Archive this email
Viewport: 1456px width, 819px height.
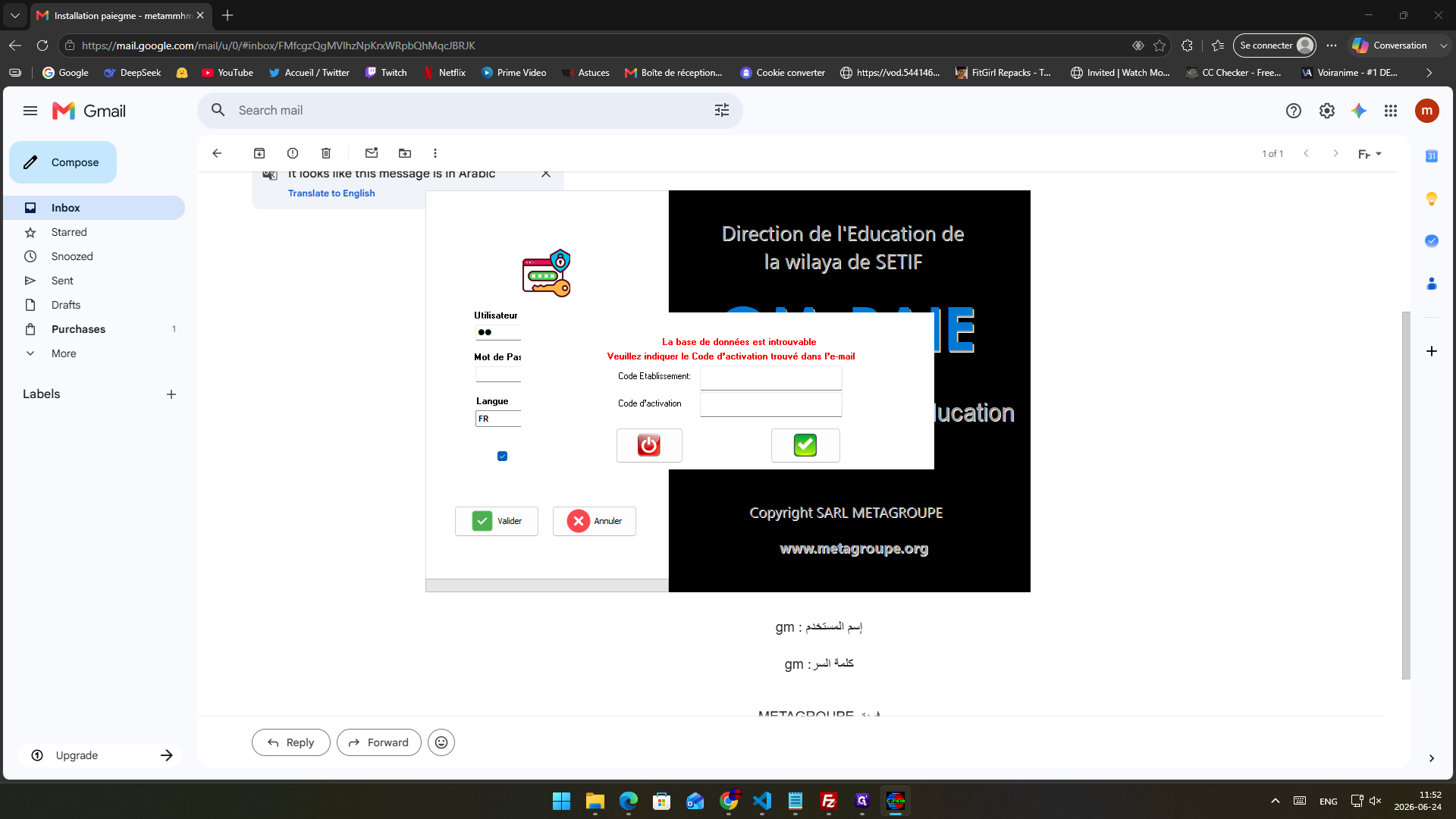pos(259,153)
